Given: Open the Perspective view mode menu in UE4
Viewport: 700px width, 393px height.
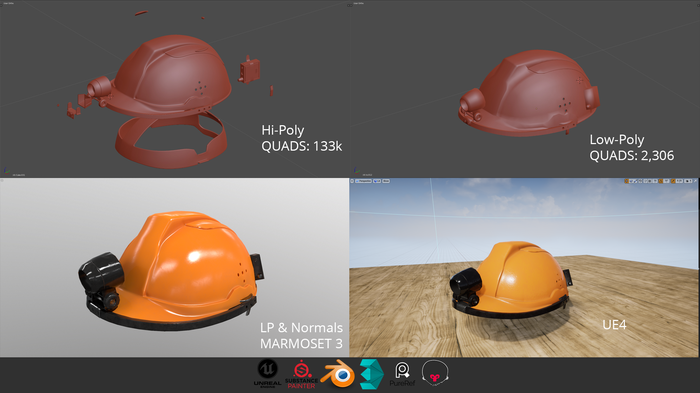Looking at the screenshot, I should click(x=363, y=181).
